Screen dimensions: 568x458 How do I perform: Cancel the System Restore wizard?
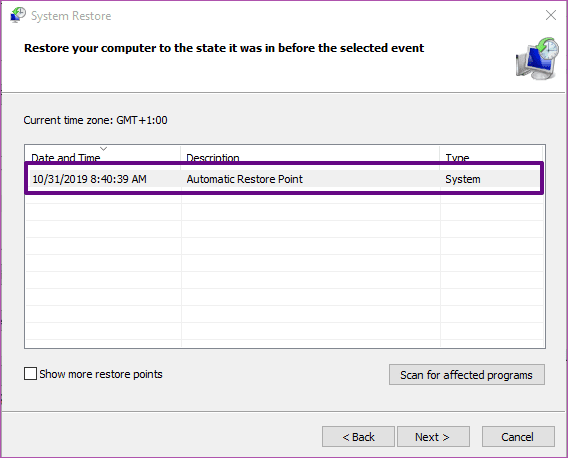tap(518, 437)
